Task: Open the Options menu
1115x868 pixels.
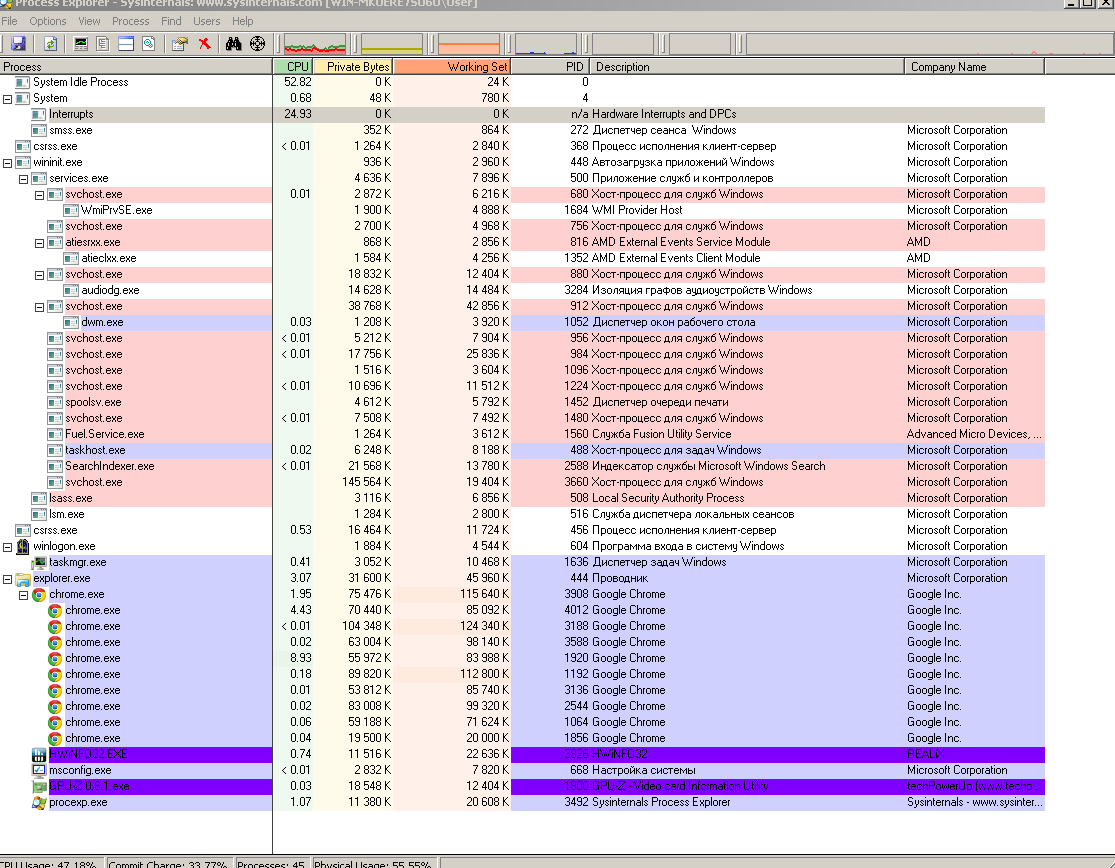Action: 48,21
